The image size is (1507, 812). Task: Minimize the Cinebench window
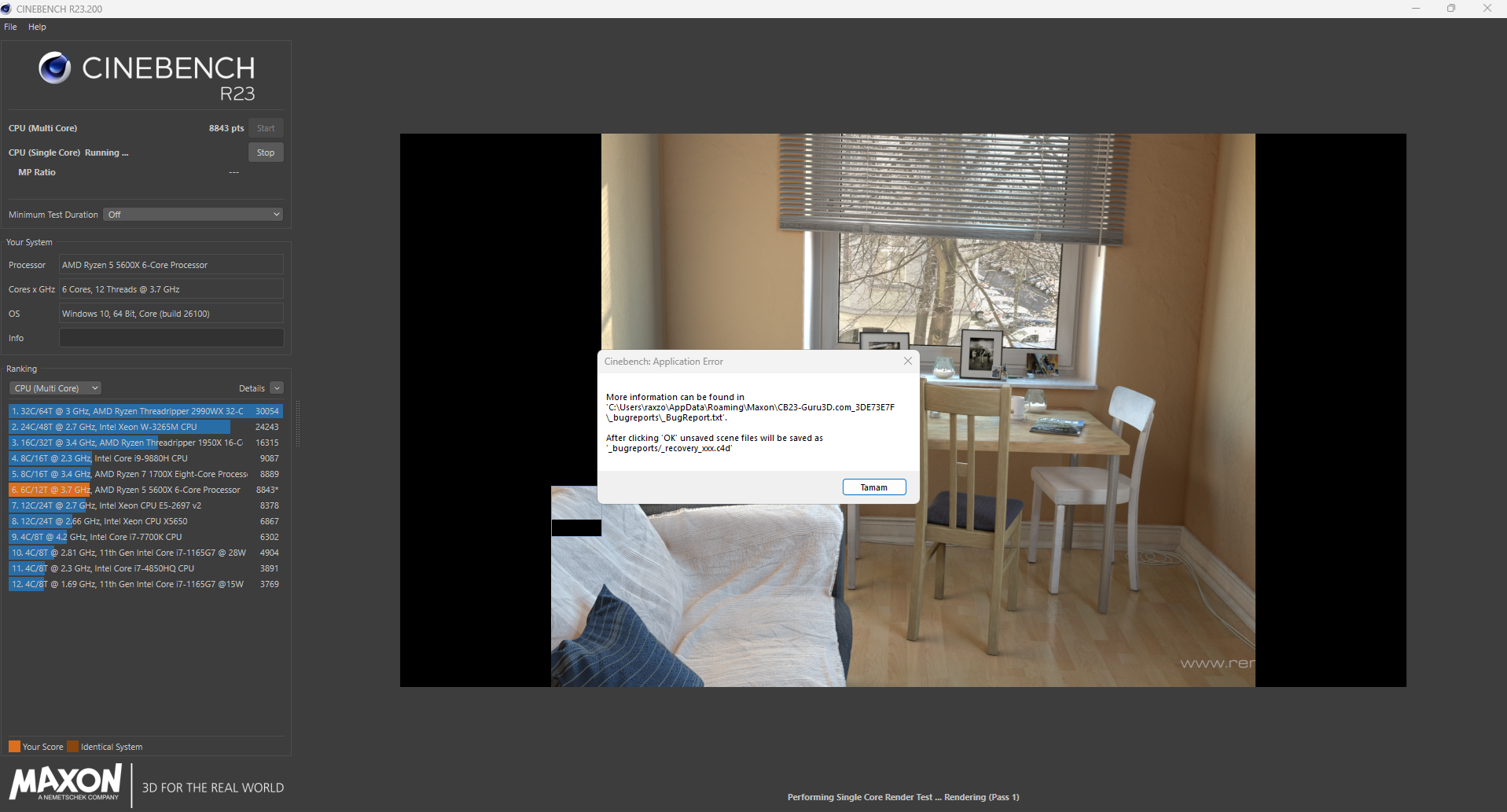(x=1416, y=9)
